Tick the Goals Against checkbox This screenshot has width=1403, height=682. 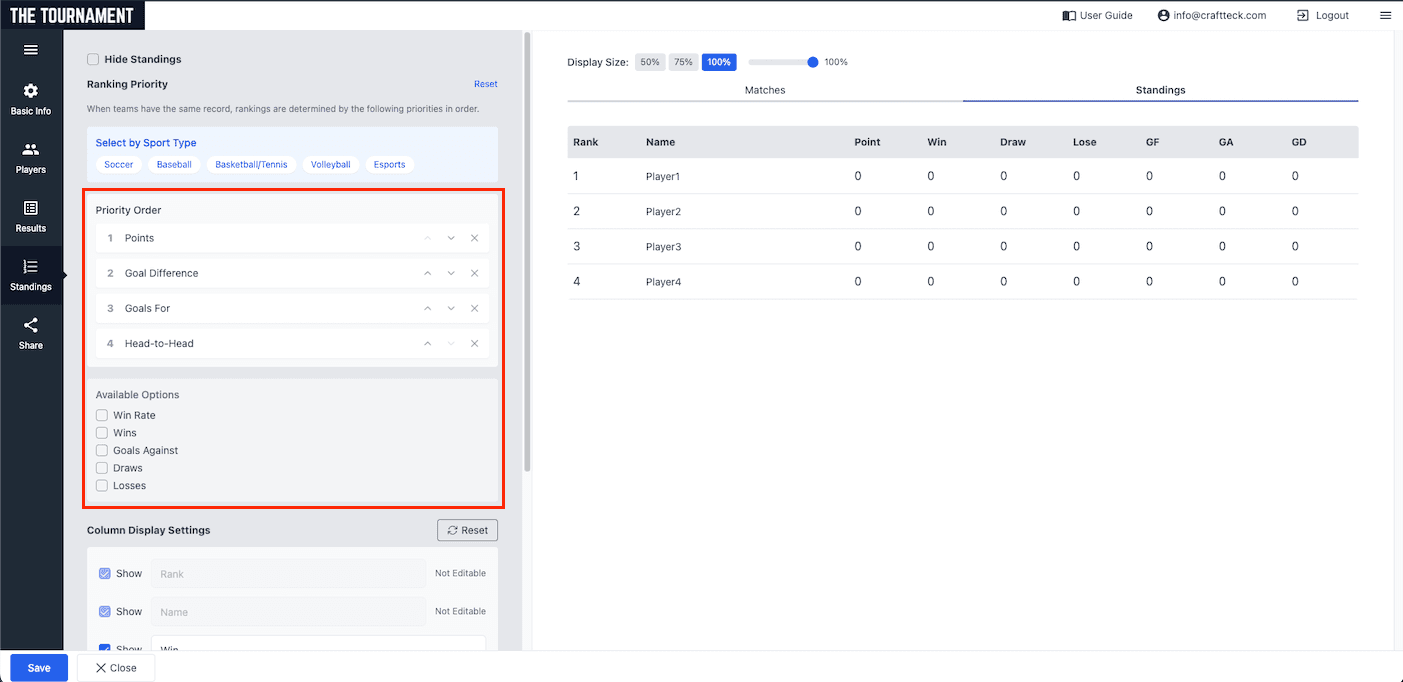tap(102, 450)
